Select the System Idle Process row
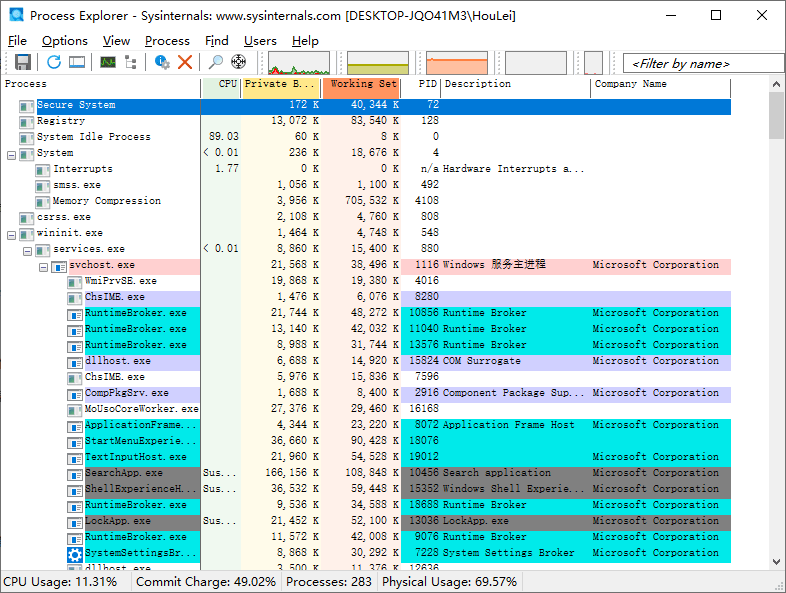Viewport: 786px width, 593px height. 366,137
